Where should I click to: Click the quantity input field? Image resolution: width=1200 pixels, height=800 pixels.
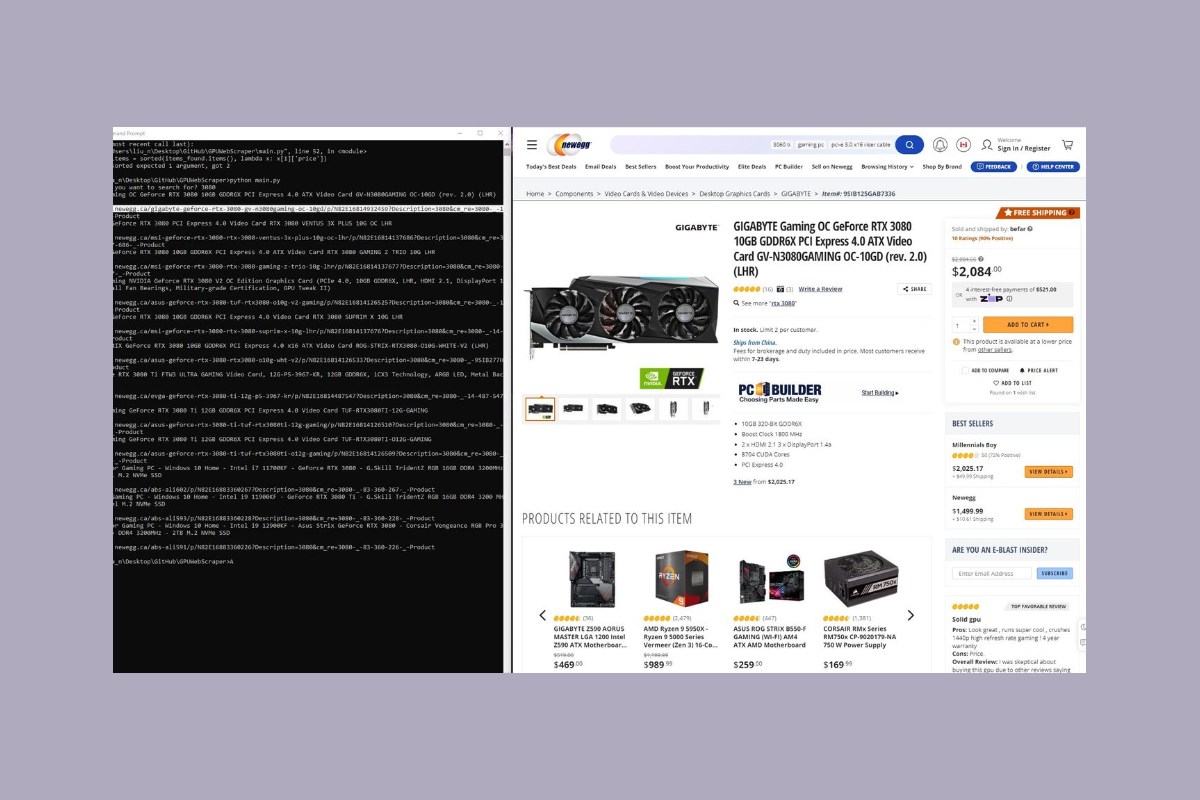click(960, 325)
